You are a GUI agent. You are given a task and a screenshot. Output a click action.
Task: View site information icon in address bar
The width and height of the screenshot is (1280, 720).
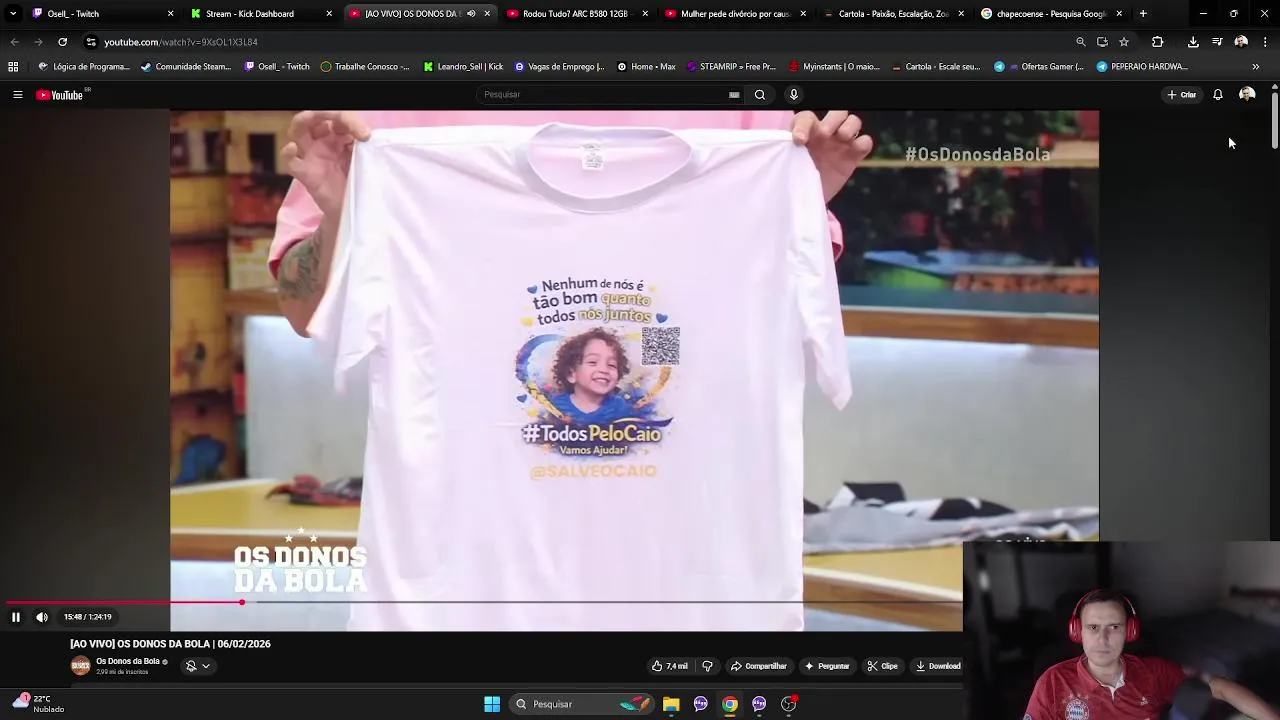click(x=91, y=42)
